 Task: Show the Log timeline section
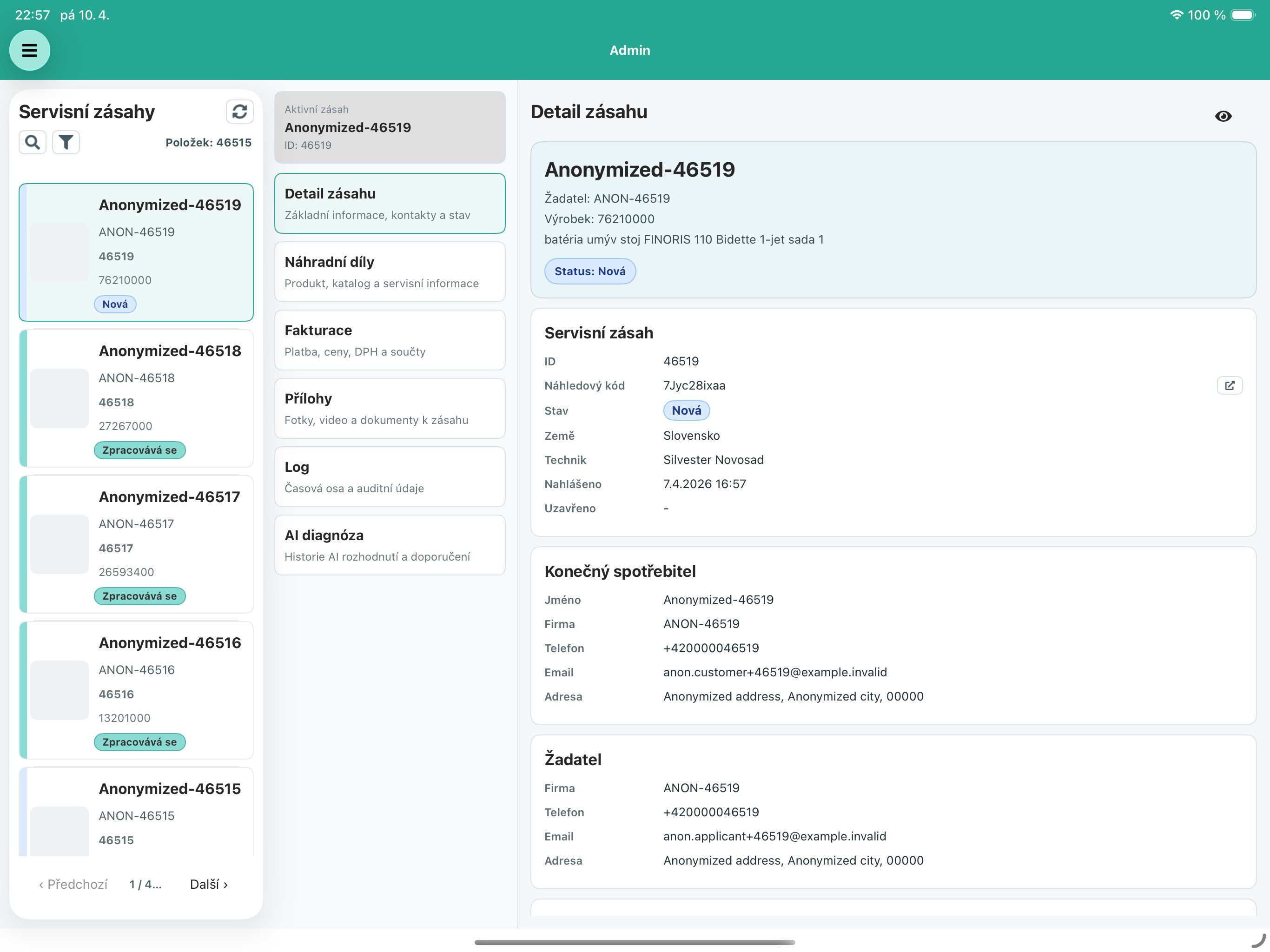tap(389, 476)
